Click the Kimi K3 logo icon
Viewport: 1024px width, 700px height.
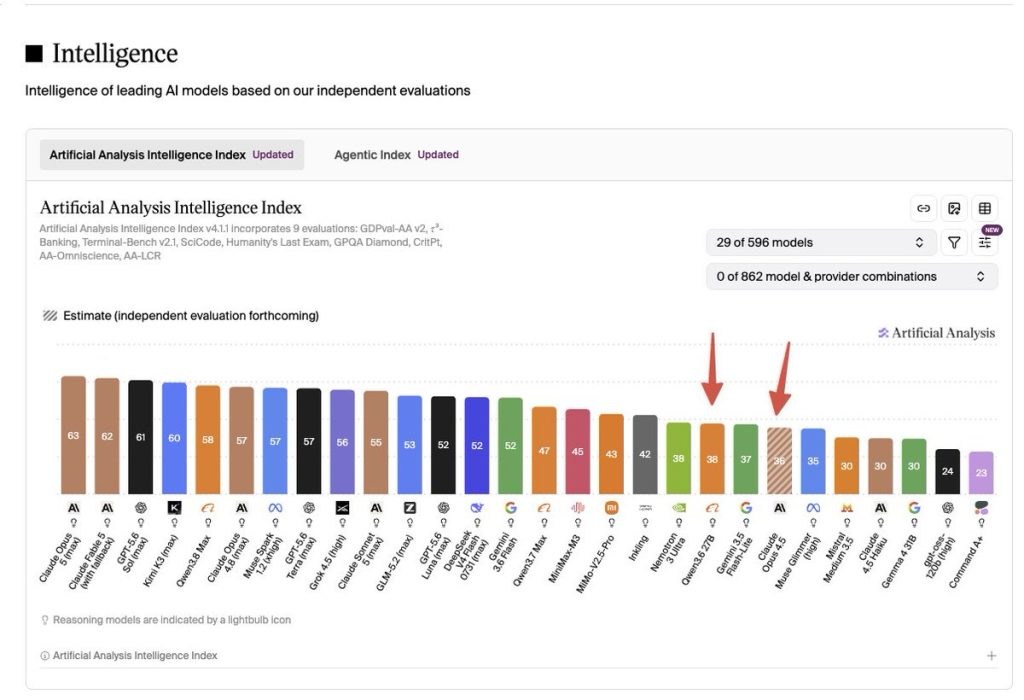pyautogui.click(x=174, y=507)
